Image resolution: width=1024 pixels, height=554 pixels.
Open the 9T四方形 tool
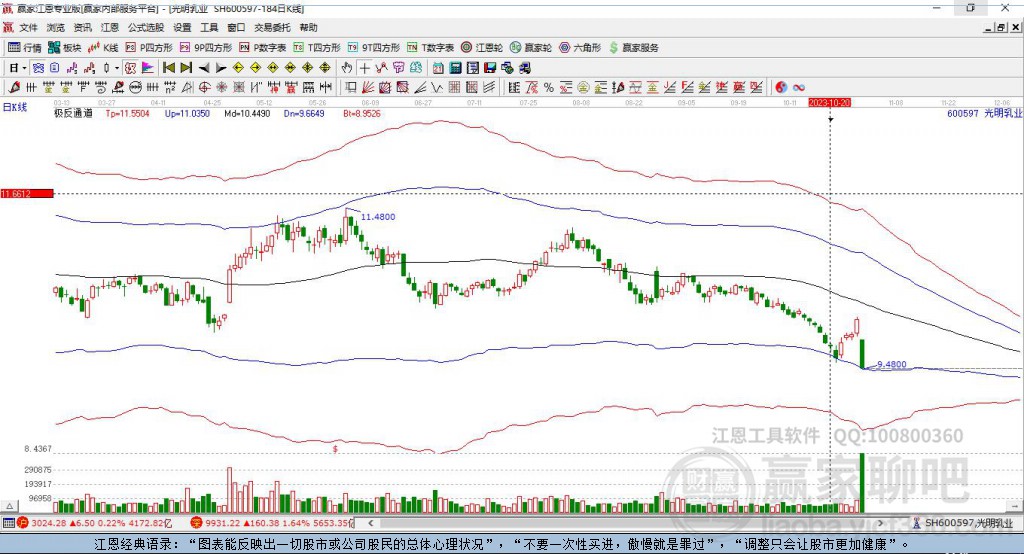coord(374,48)
